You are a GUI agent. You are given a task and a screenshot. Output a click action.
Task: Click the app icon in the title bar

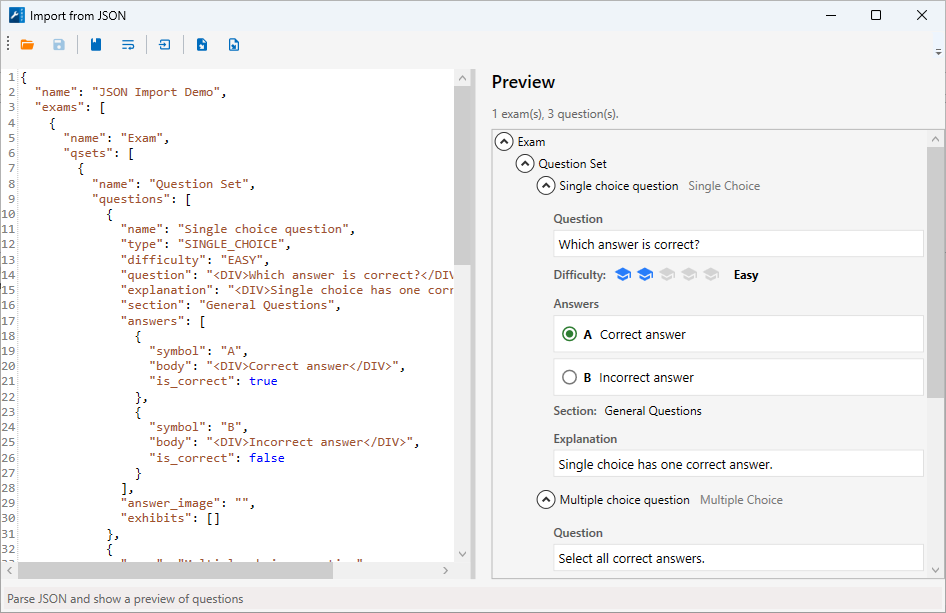(x=17, y=15)
